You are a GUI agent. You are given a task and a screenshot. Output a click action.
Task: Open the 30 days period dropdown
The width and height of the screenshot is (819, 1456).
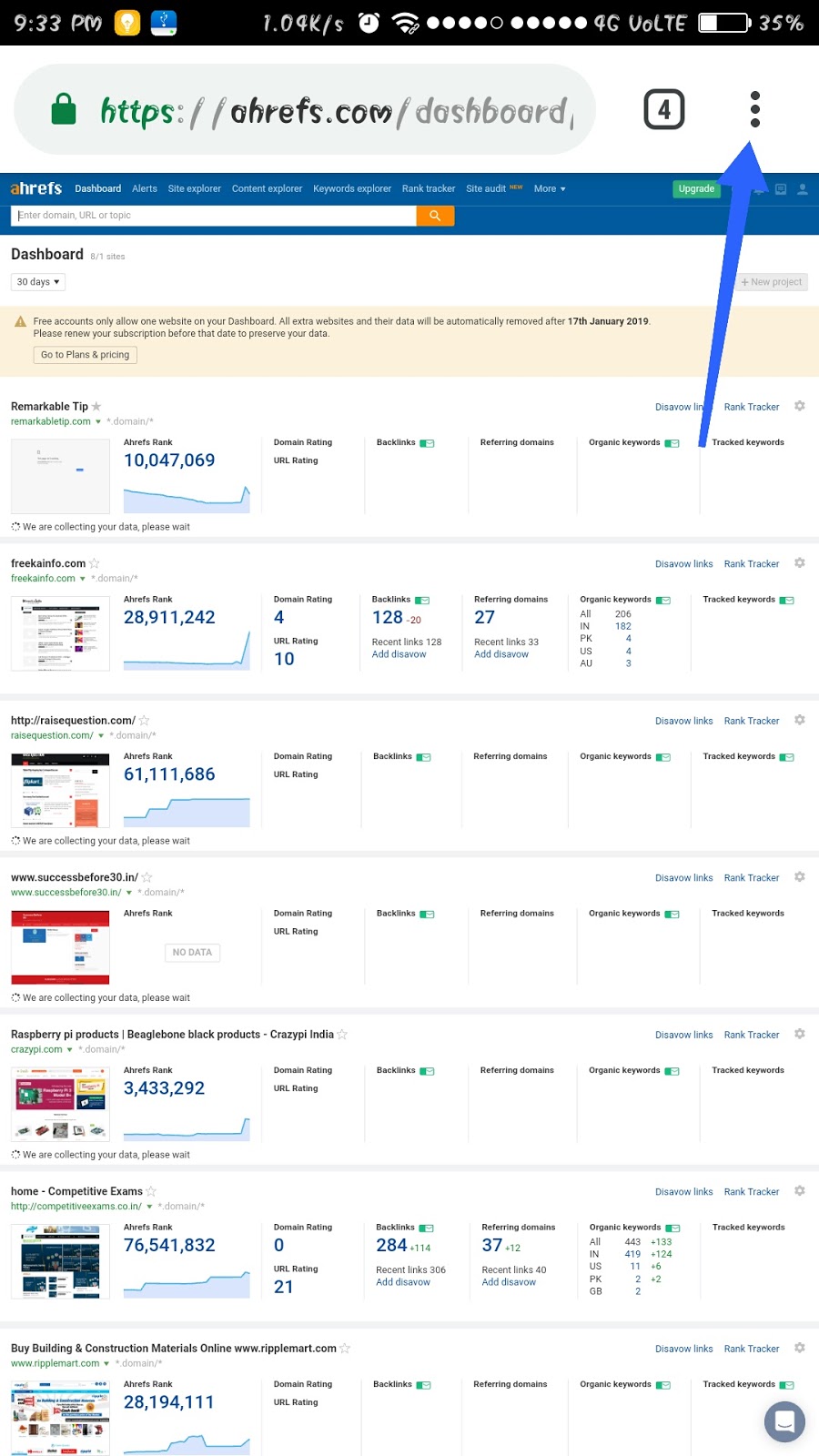pyautogui.click(x=38, y=282)
